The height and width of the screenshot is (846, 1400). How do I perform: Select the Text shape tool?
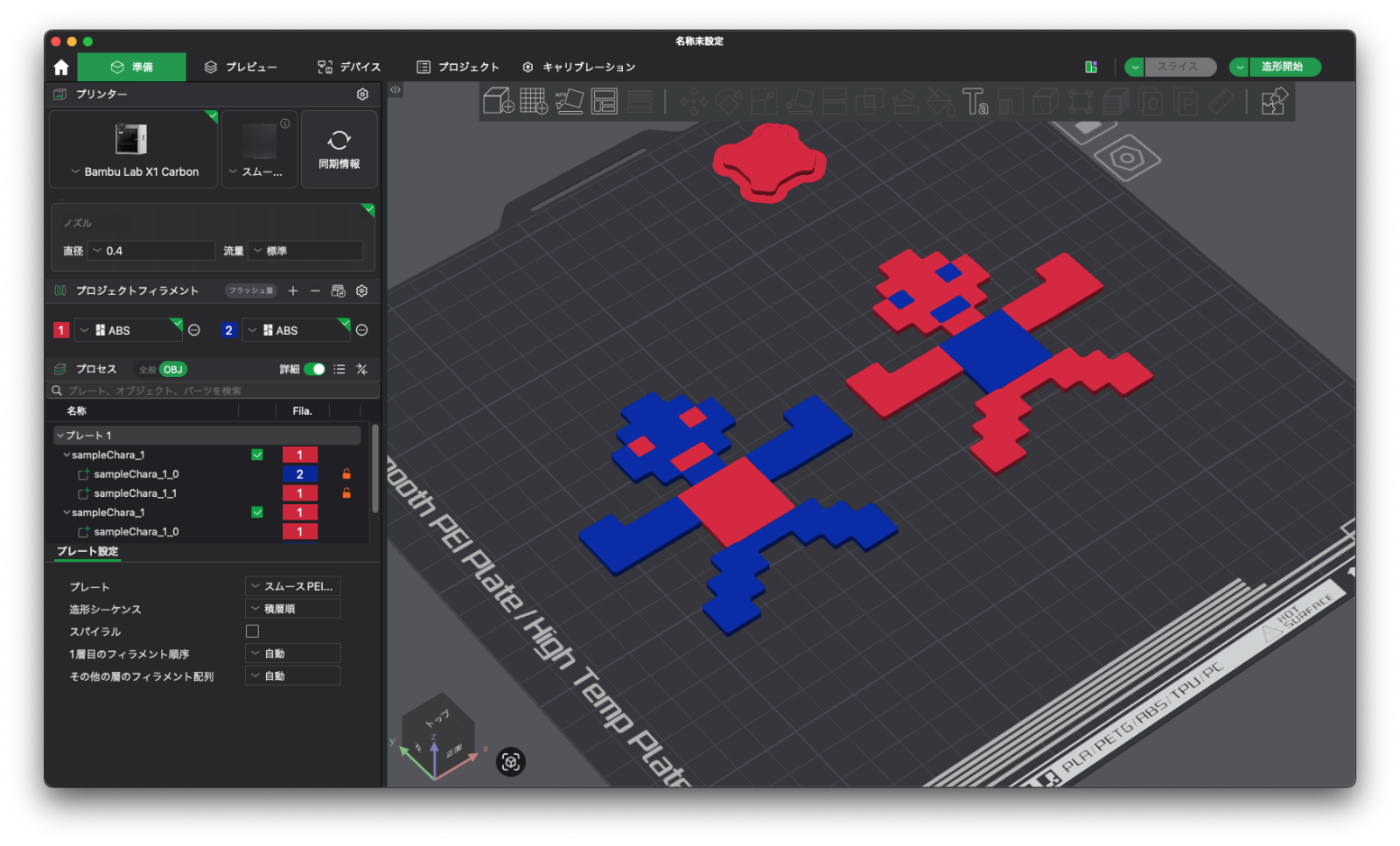(x=975, y=101)
